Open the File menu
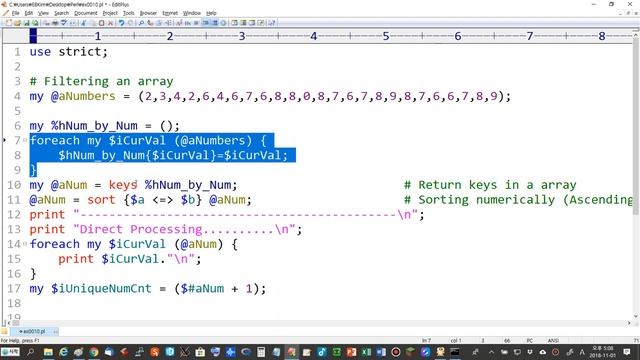This screenshot has width=640, height=360. (x=15, y=13)
